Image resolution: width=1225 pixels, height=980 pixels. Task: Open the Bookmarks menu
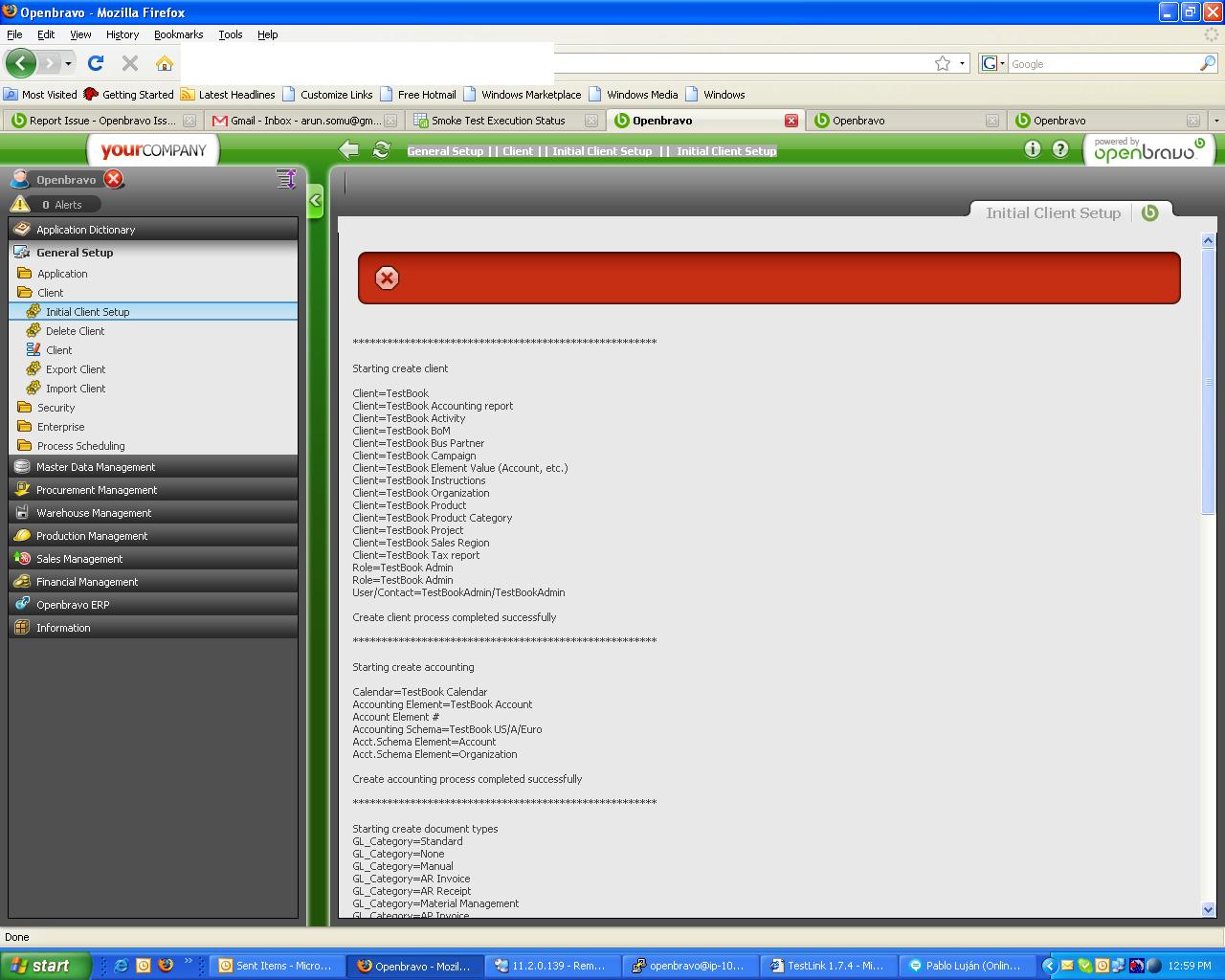pos(179,34)
